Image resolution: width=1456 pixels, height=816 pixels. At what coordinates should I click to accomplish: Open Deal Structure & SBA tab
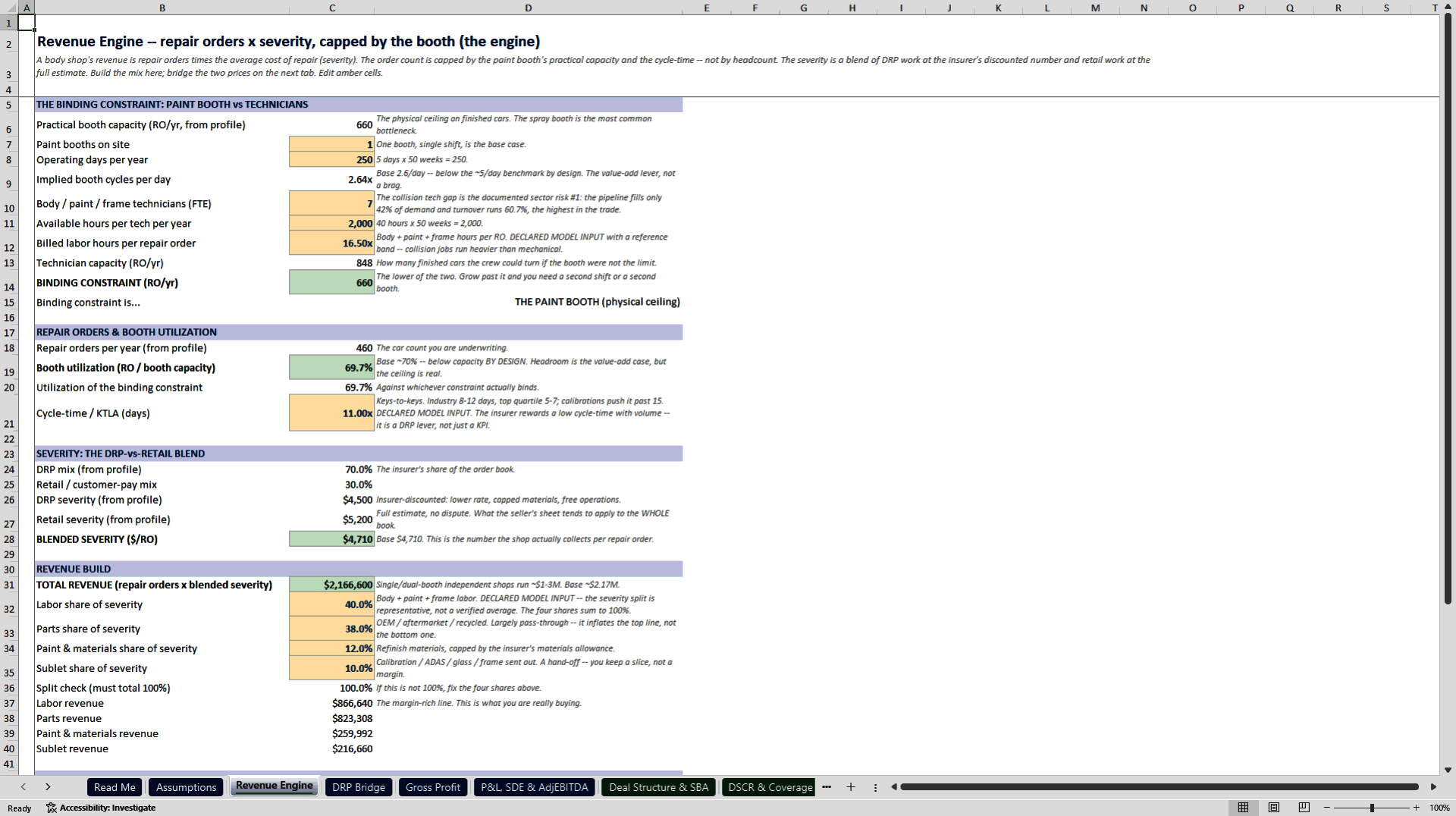point(658,787)
